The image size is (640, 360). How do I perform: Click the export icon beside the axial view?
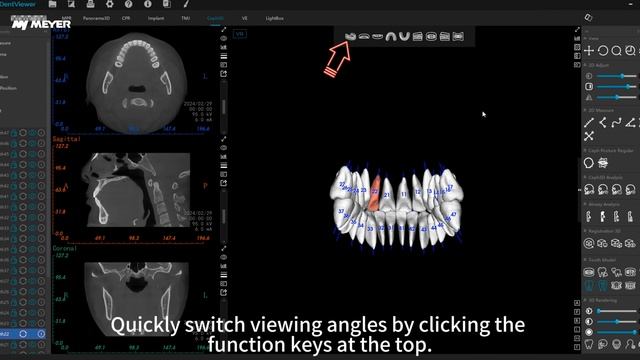click(x=224, y=74)
